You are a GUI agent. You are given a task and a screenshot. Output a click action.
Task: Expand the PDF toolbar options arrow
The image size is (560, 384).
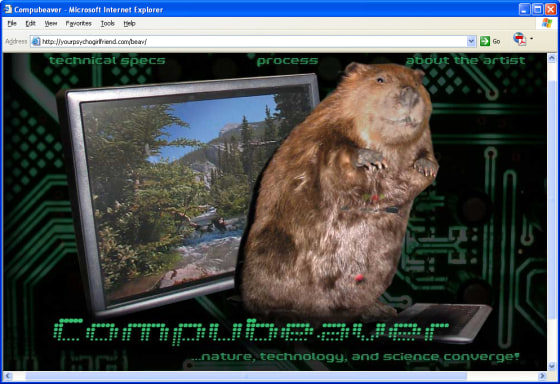(531, 39)
